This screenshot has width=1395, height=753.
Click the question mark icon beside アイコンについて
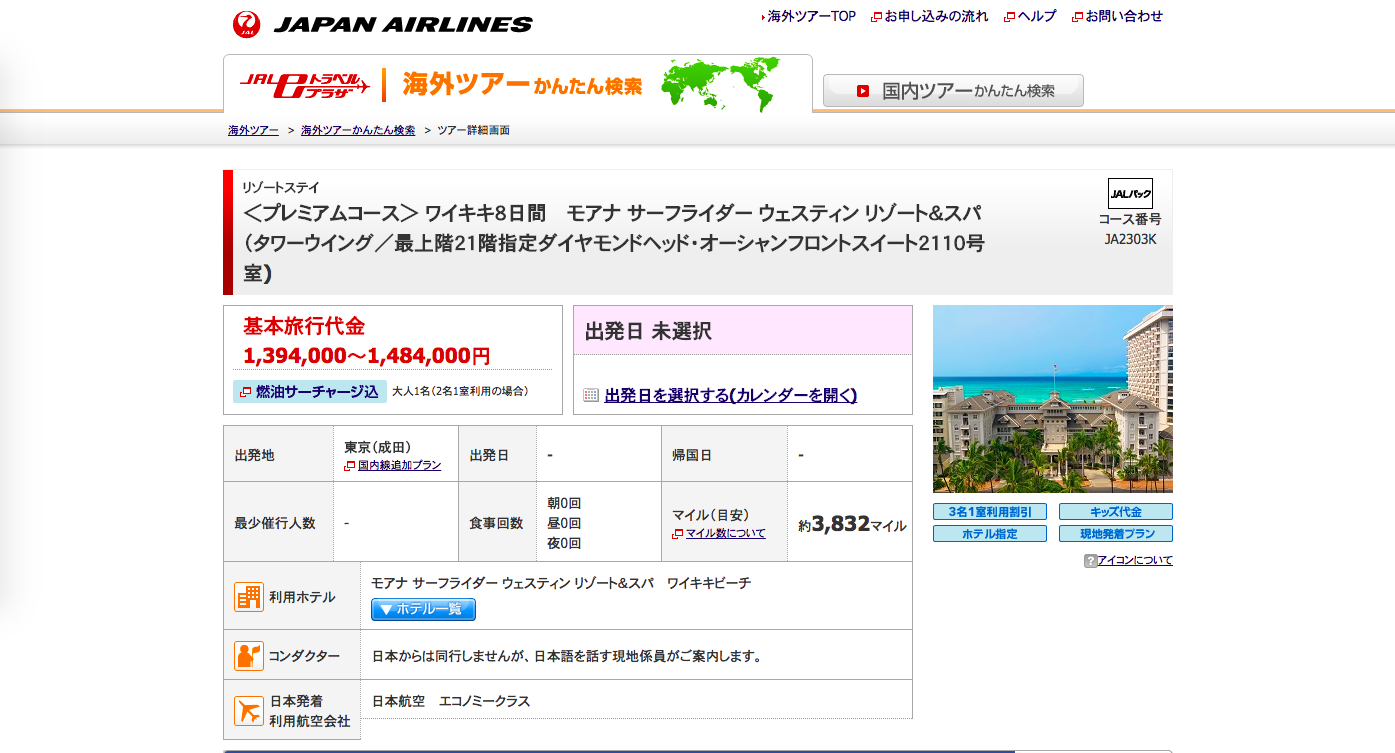click(x=1090, y=561)
